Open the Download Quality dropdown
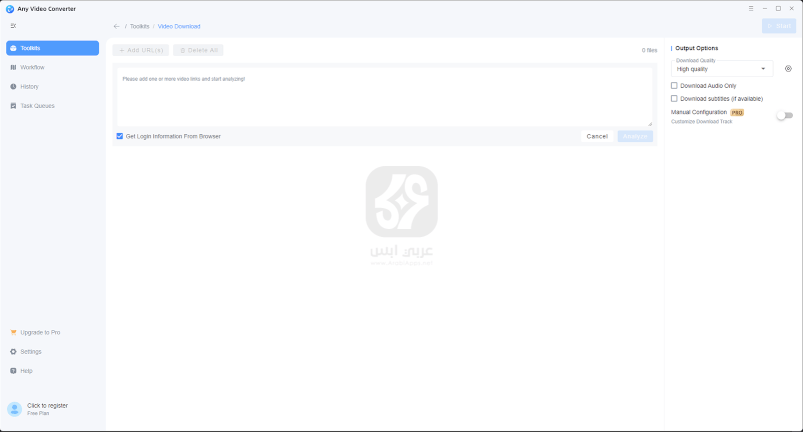This screenshot has height=432, width=803. (722, 69)
